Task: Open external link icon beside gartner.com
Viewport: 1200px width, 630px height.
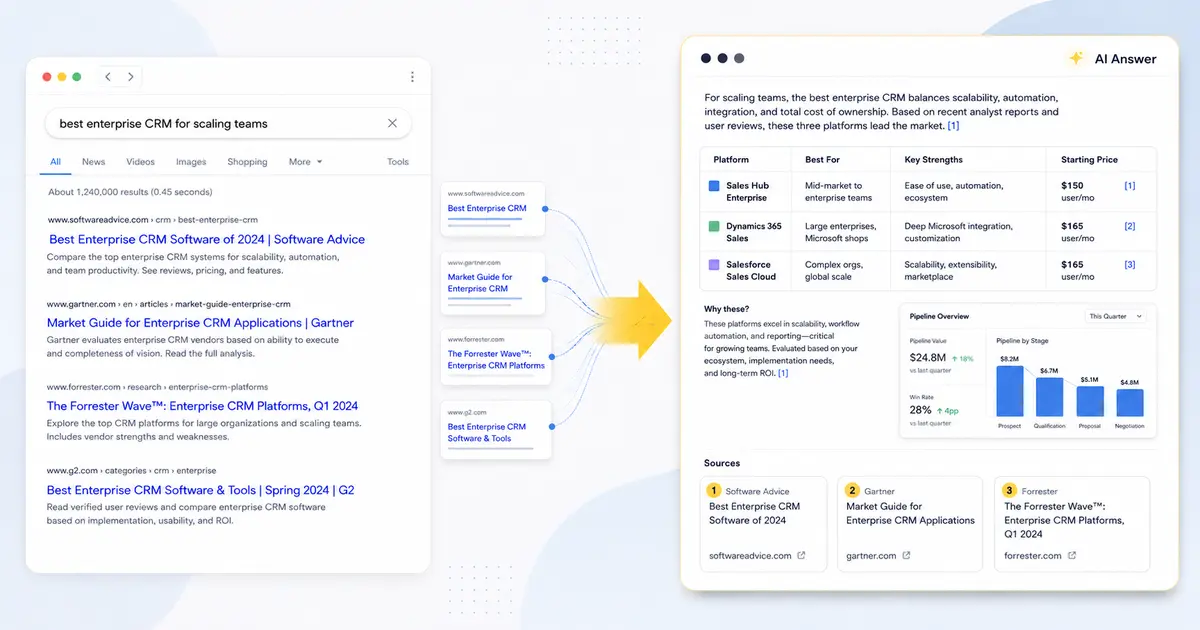Action: (906, 556)
